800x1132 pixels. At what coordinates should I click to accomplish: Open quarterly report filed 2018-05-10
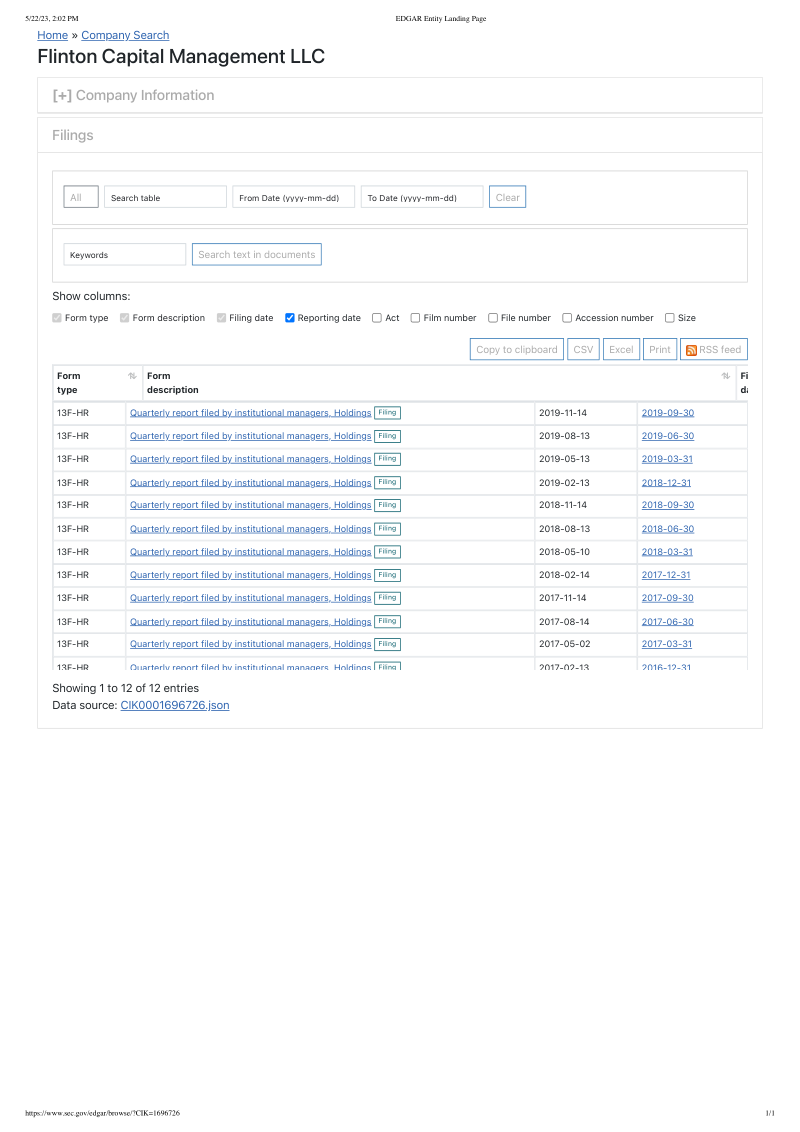(251, 552)
